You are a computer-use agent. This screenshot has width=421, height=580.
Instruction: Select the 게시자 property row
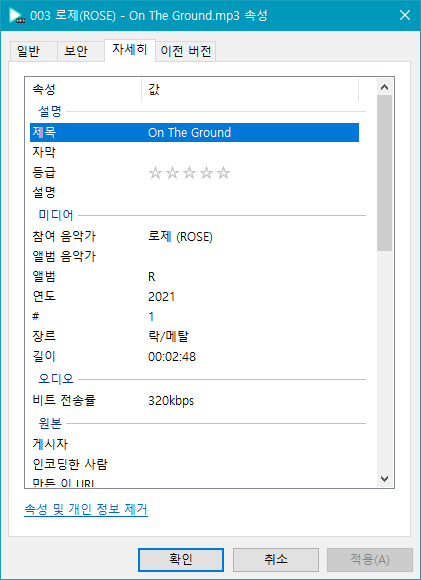pos(194,444)
